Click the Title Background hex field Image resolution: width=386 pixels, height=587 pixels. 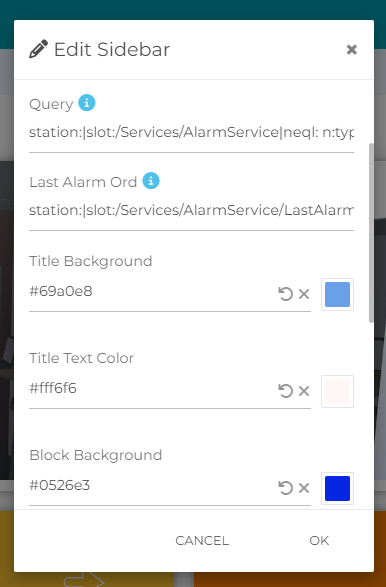pos(152,292)
